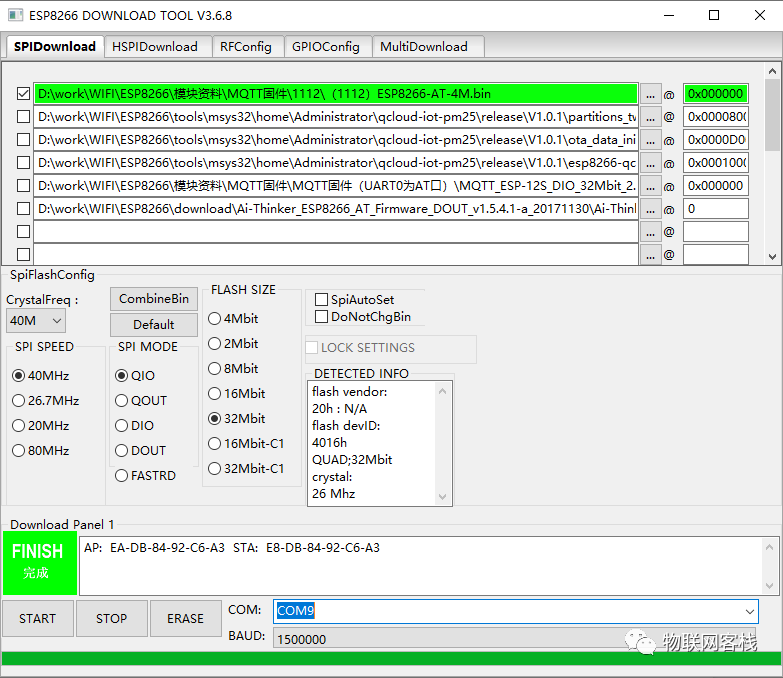Click the green download progress bar
The width and height of the screenshot is (783, 678).
(392, 659)
